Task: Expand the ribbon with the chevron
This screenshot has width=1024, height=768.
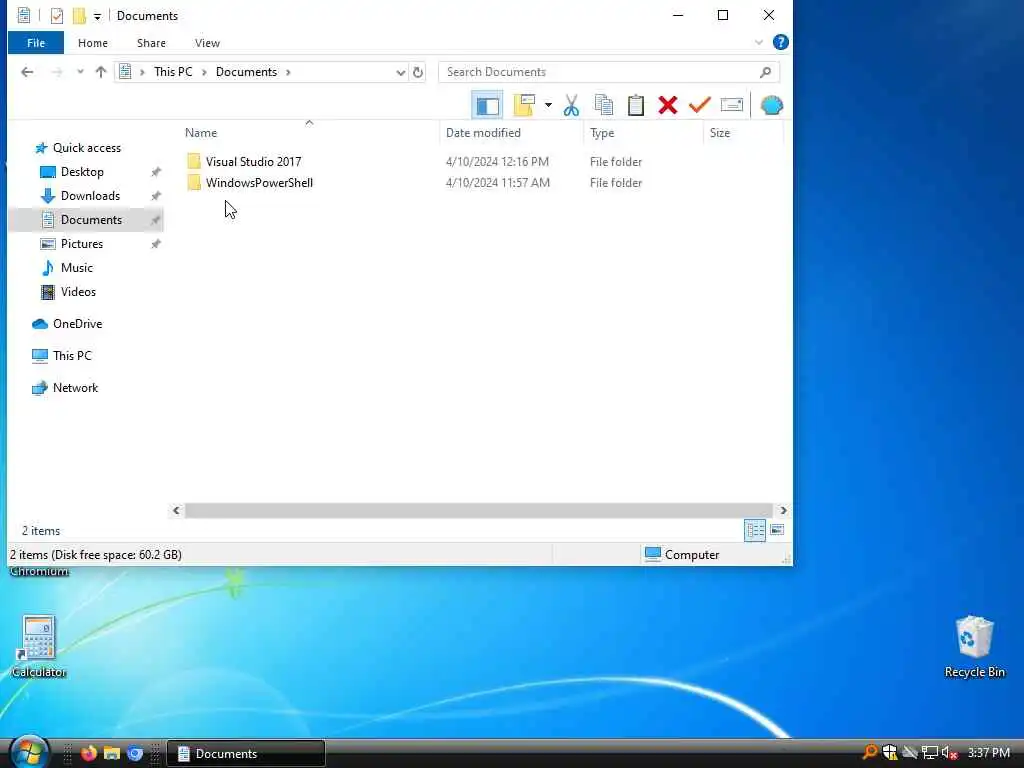Action: point(758,42)
